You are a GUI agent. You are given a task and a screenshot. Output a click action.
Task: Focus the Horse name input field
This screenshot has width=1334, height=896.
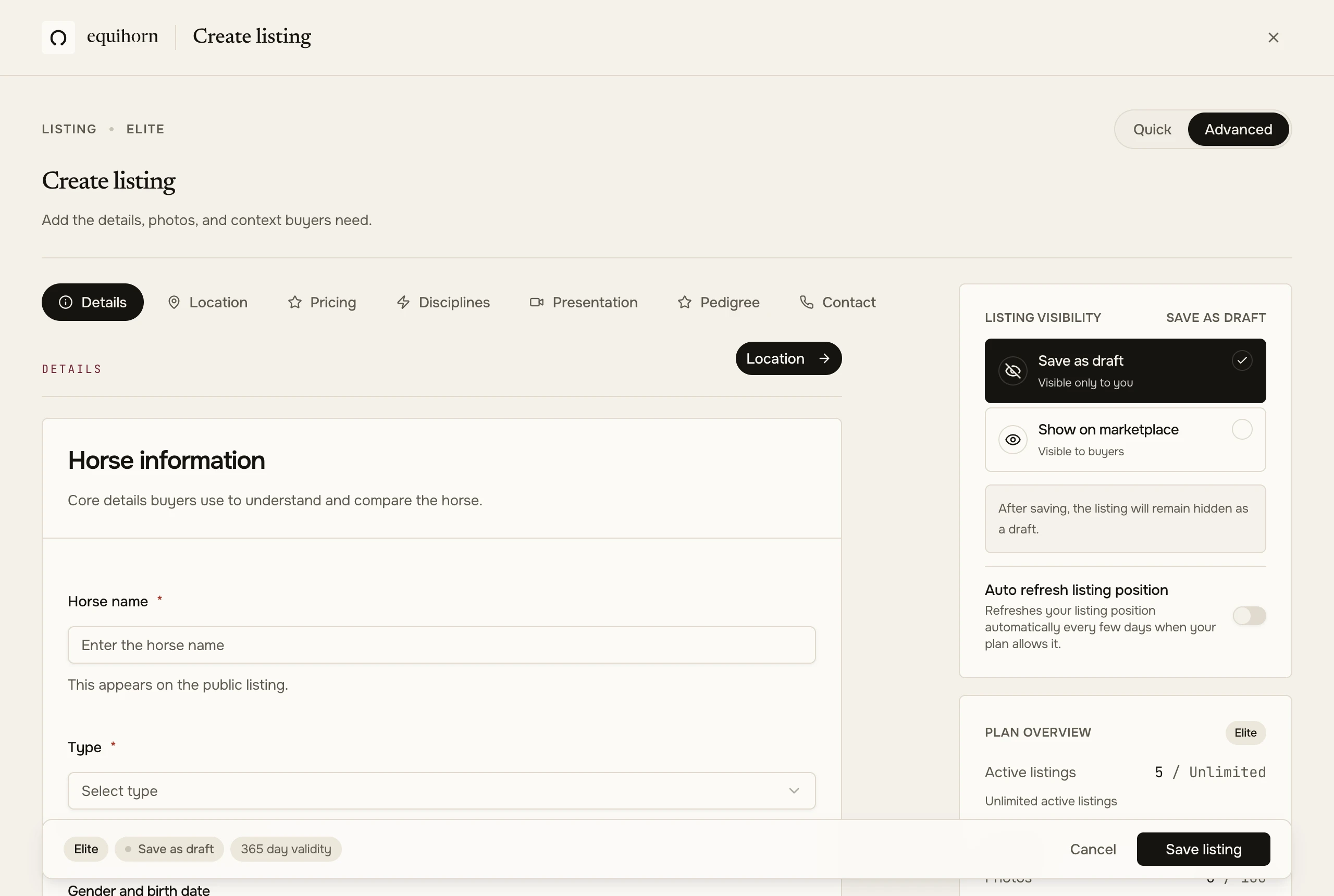pyautogui.click(x=441, y=645)
